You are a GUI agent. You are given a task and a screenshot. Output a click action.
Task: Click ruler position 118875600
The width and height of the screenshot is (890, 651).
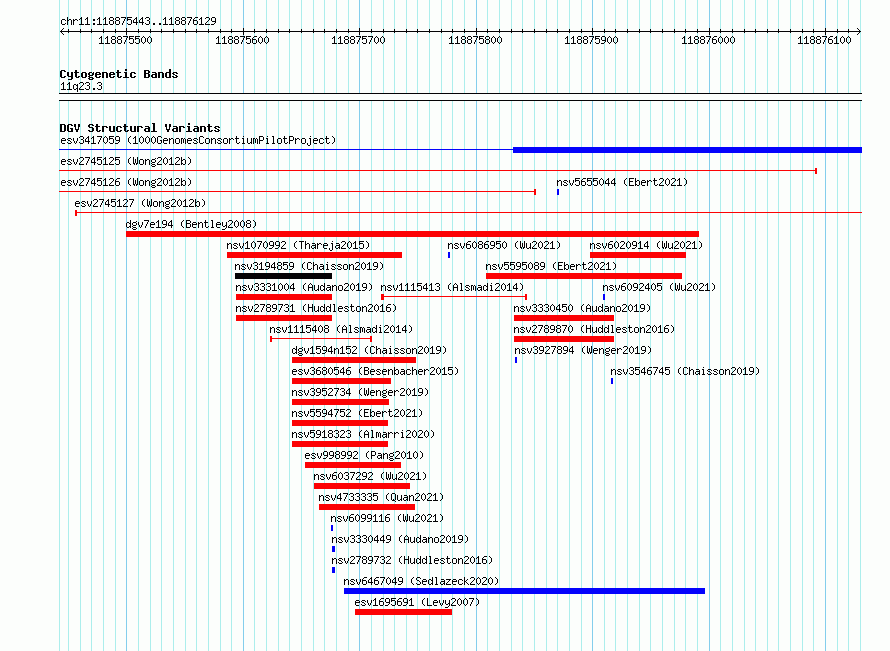242,40
